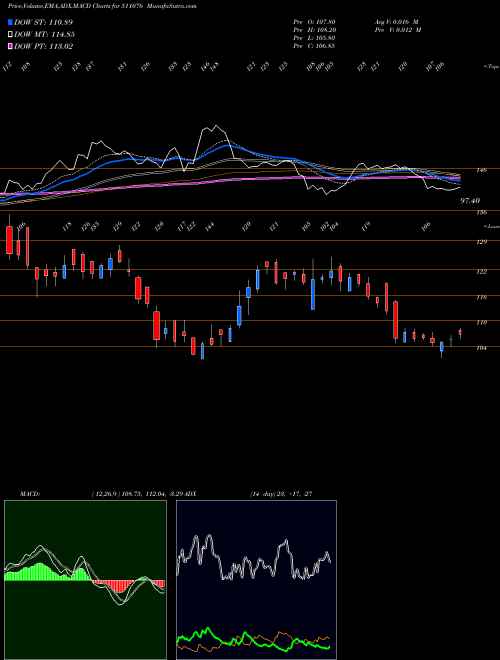This screenshot has height=660, width=500.
Task: Click the (12,26,9) MACD parameter values
Action: pos(137,494)
